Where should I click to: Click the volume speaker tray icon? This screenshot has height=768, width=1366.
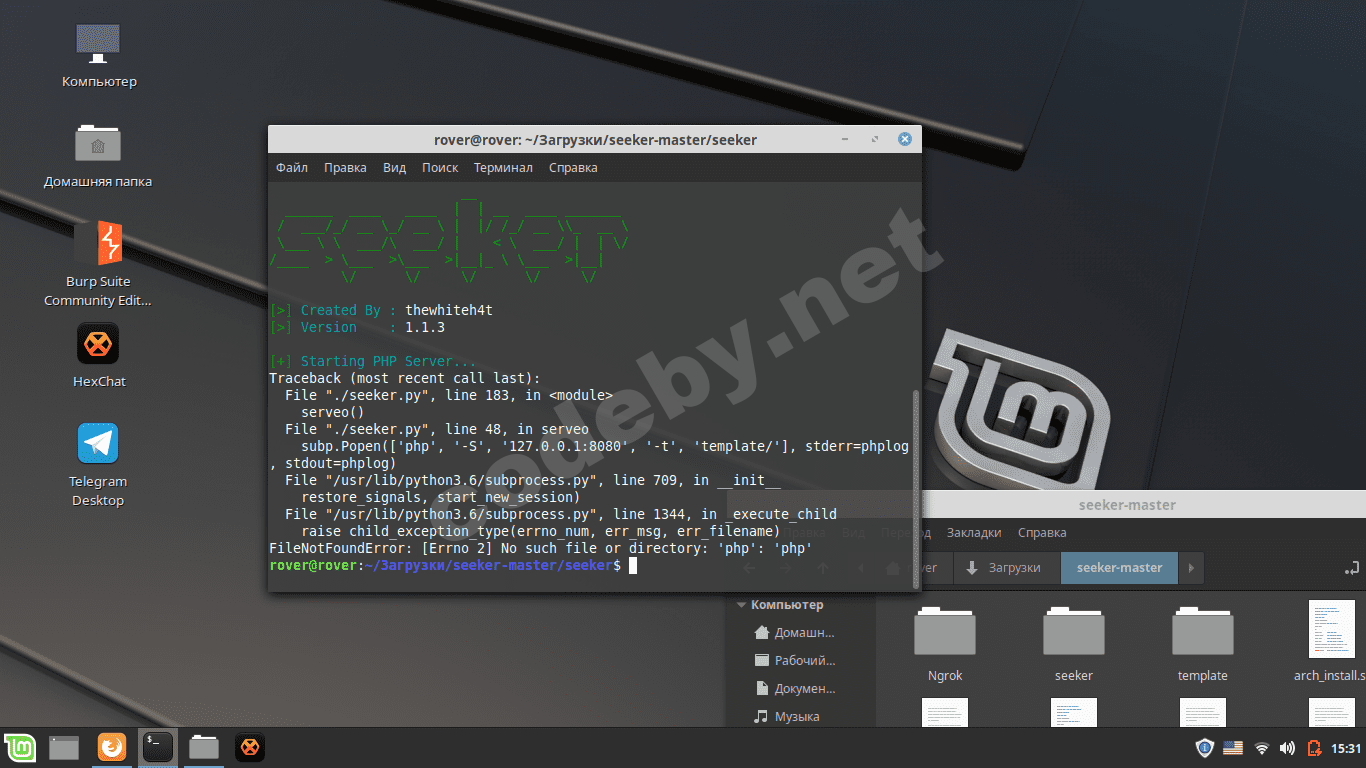tap(1287, 748)
